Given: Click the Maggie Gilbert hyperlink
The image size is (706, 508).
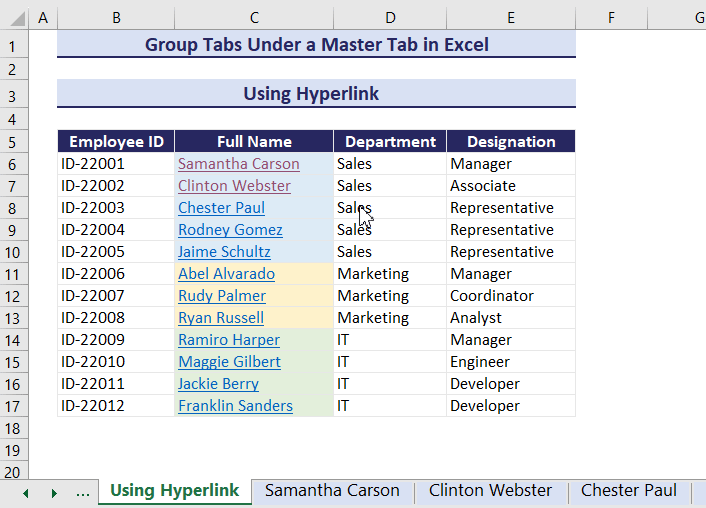Looking at the screenshot, I should pos(229,362).
